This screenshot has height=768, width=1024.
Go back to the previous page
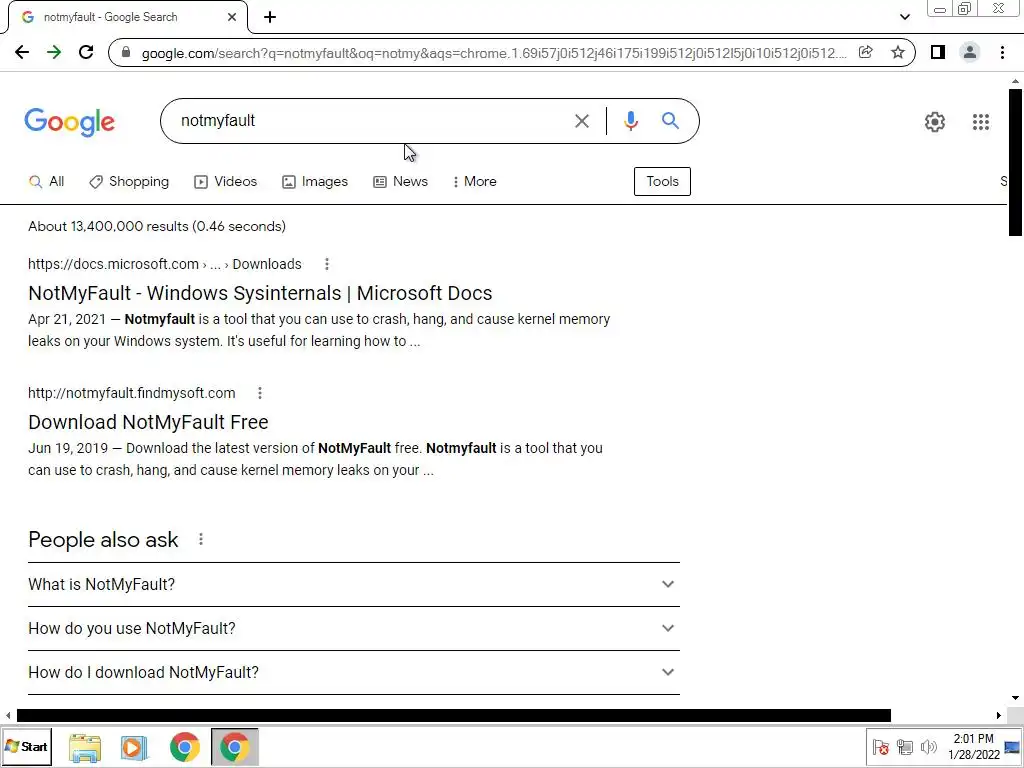[x=22, y=52]
